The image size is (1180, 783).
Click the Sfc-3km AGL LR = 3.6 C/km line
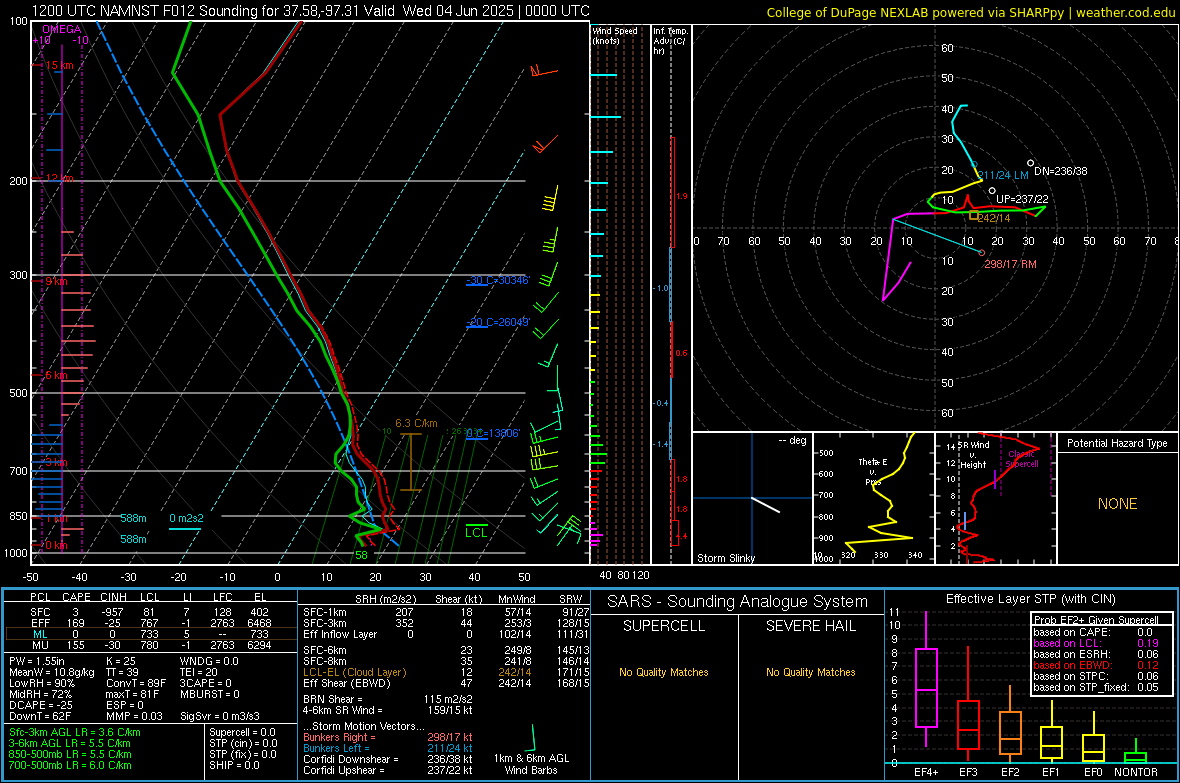75,732
